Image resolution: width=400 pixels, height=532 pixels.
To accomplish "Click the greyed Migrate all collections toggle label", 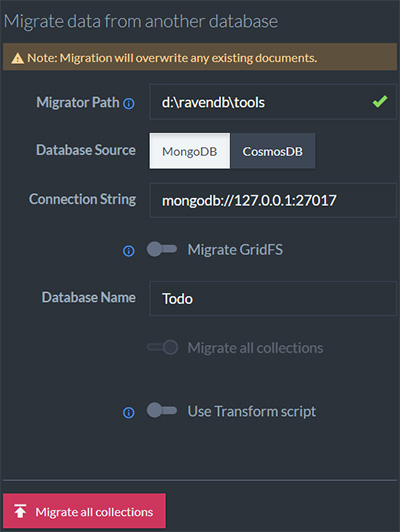I will 255,348.
